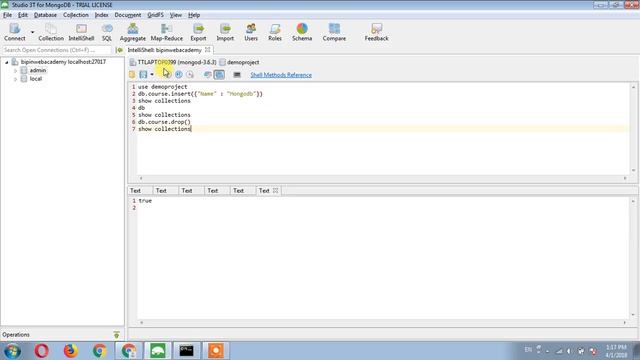Open the Users manager
640x360 pixels.
coord(251,32)
